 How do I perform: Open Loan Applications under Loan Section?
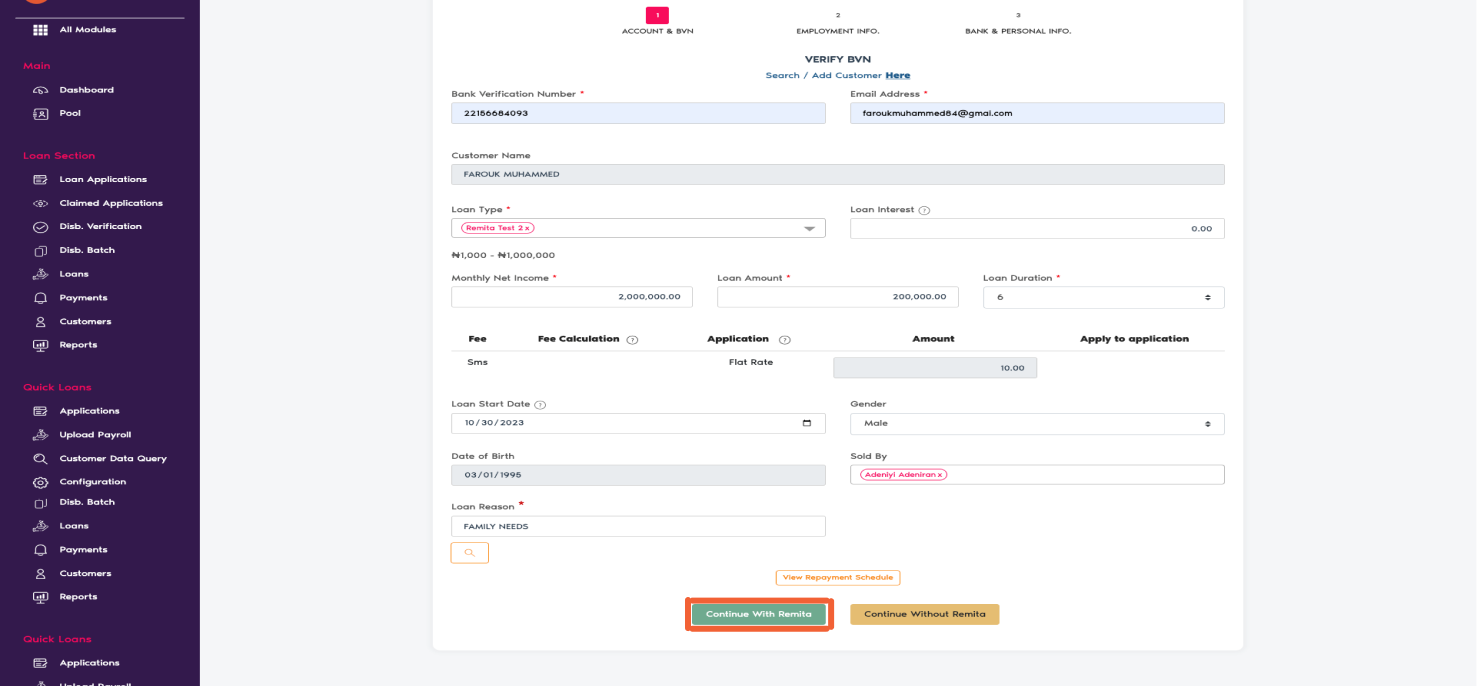[x=105, y=178]
